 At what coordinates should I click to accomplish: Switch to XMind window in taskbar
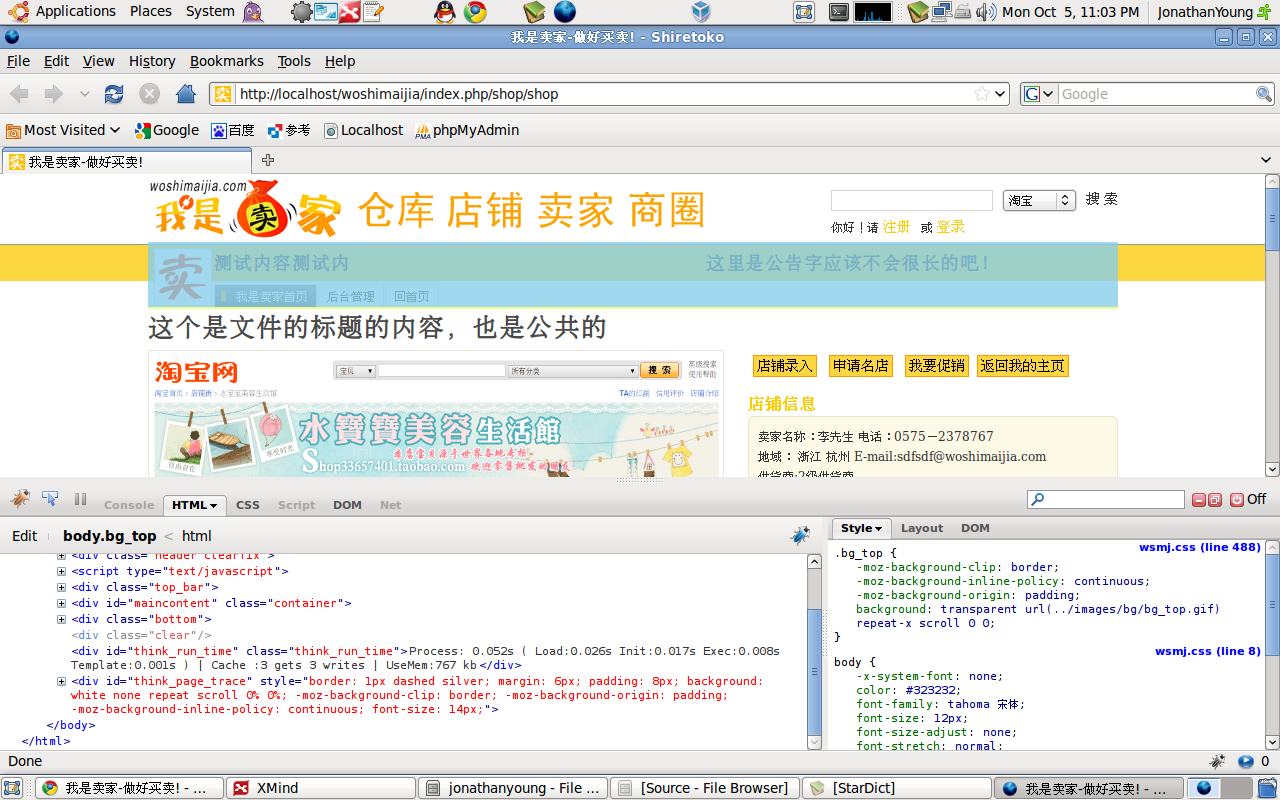click(321, 788)
